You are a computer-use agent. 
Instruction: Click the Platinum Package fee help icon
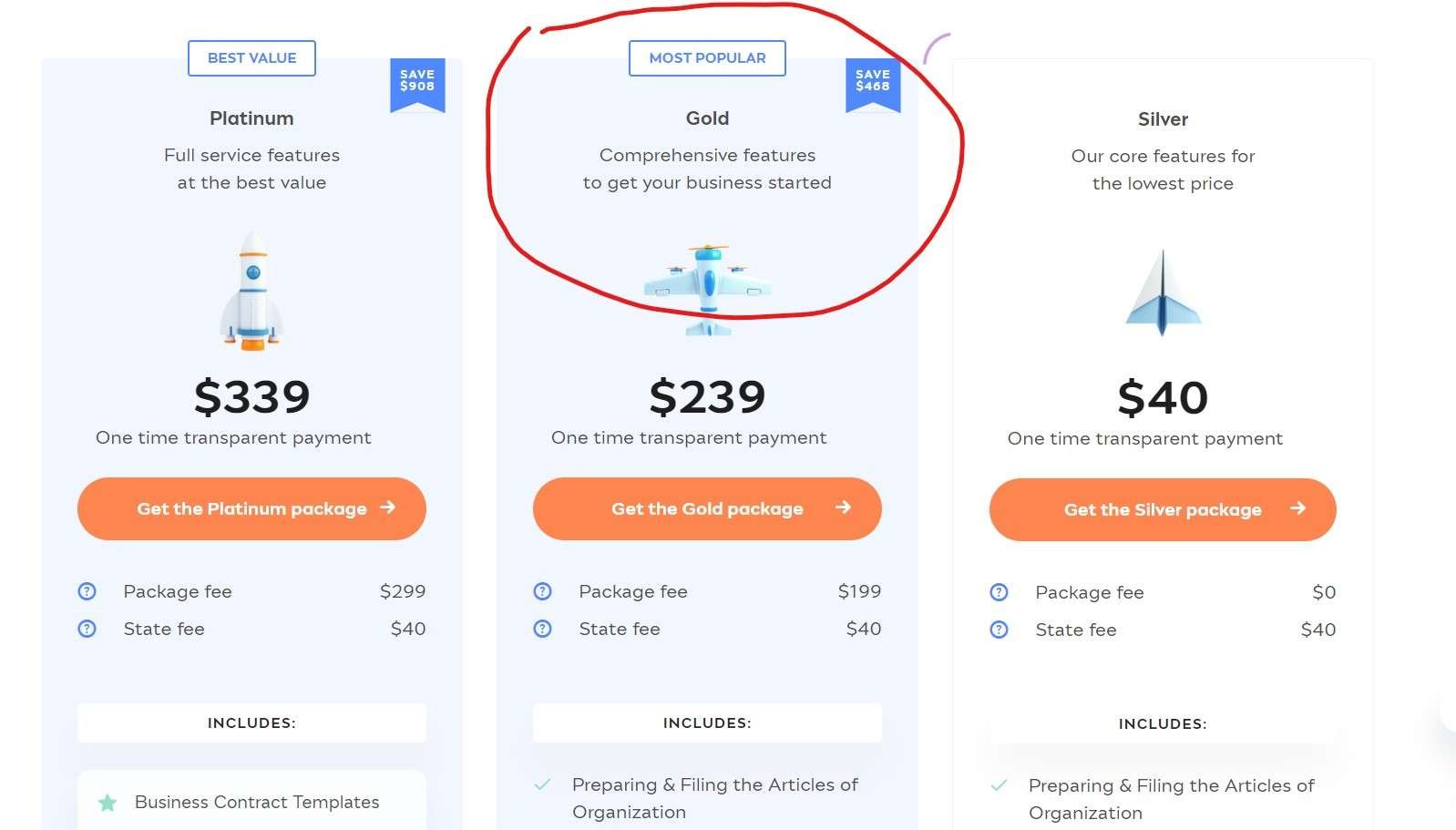[x=87, y=591]
